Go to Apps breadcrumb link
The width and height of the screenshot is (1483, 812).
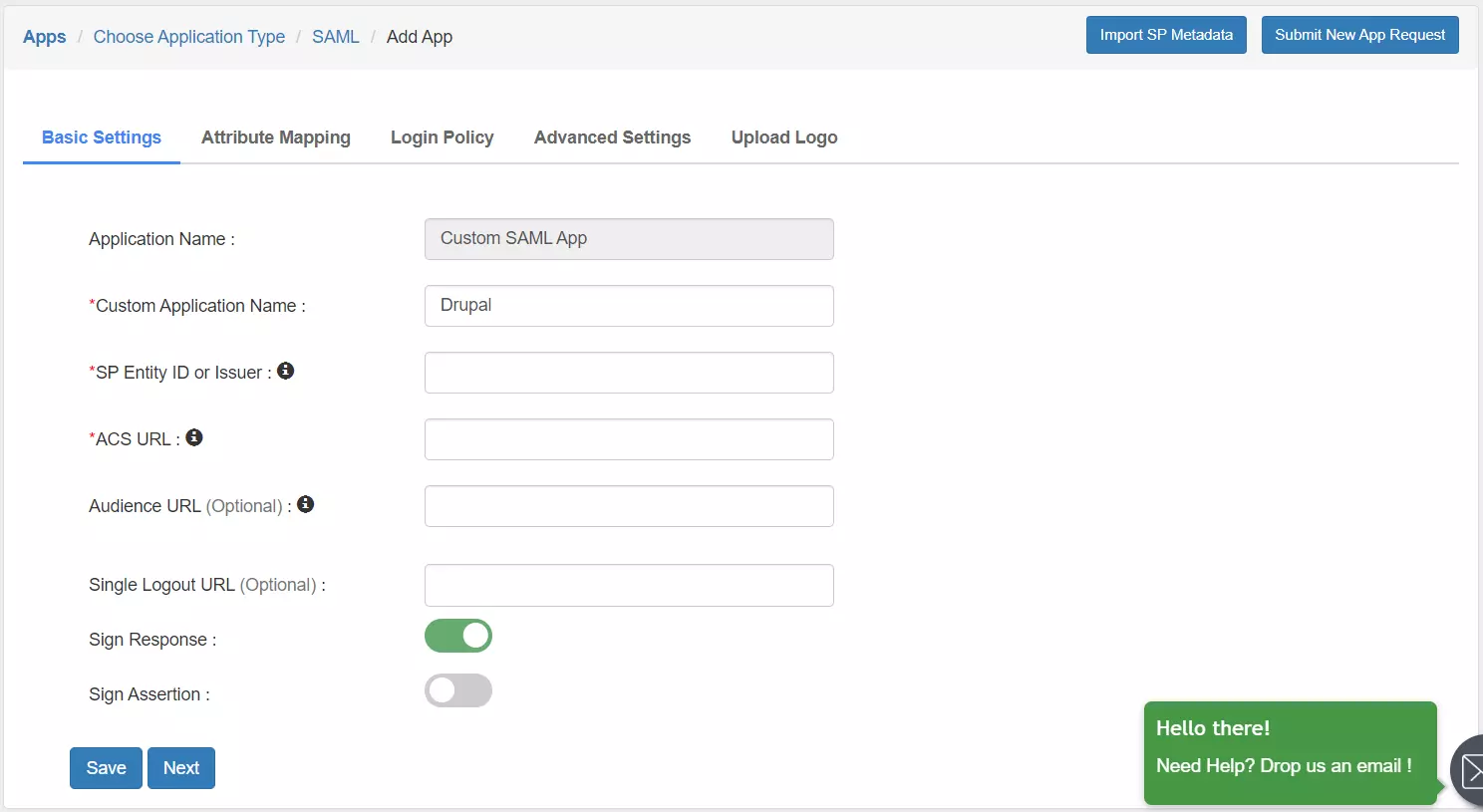click(x=45, y=37)
